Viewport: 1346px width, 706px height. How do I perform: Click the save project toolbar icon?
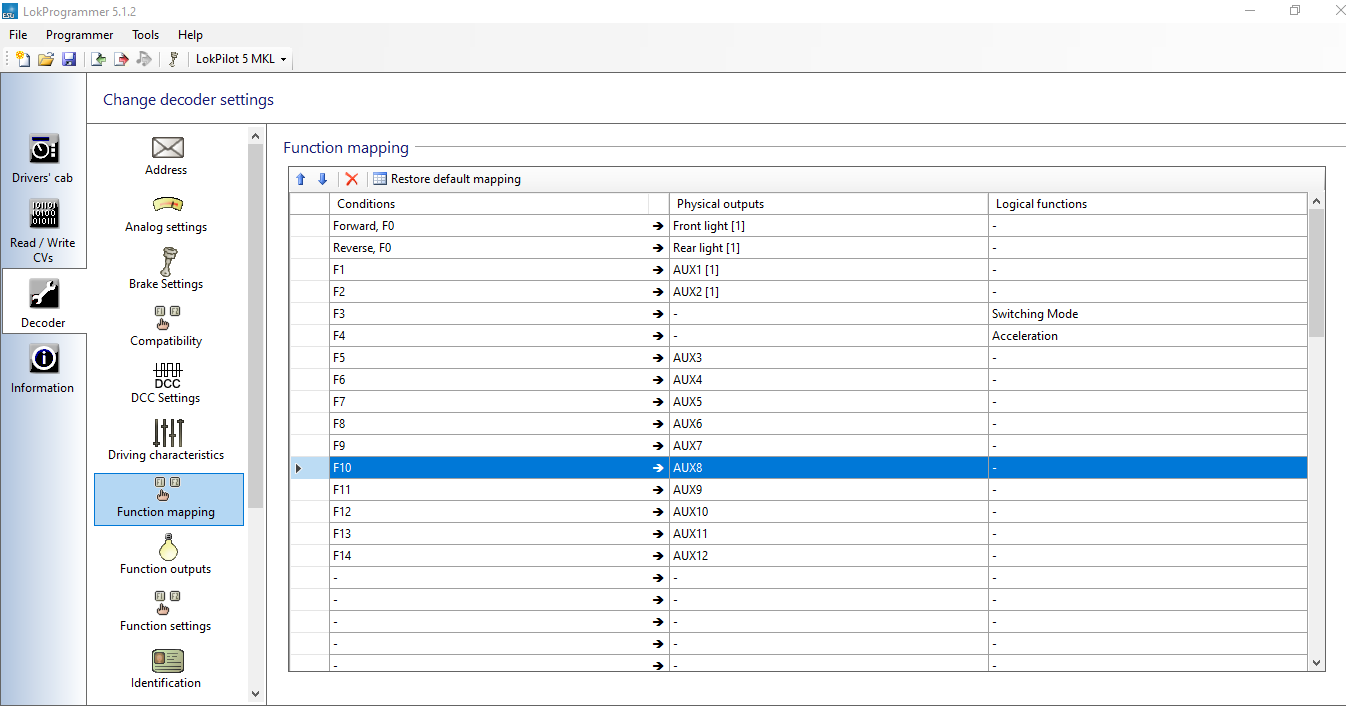coord(69,59)
